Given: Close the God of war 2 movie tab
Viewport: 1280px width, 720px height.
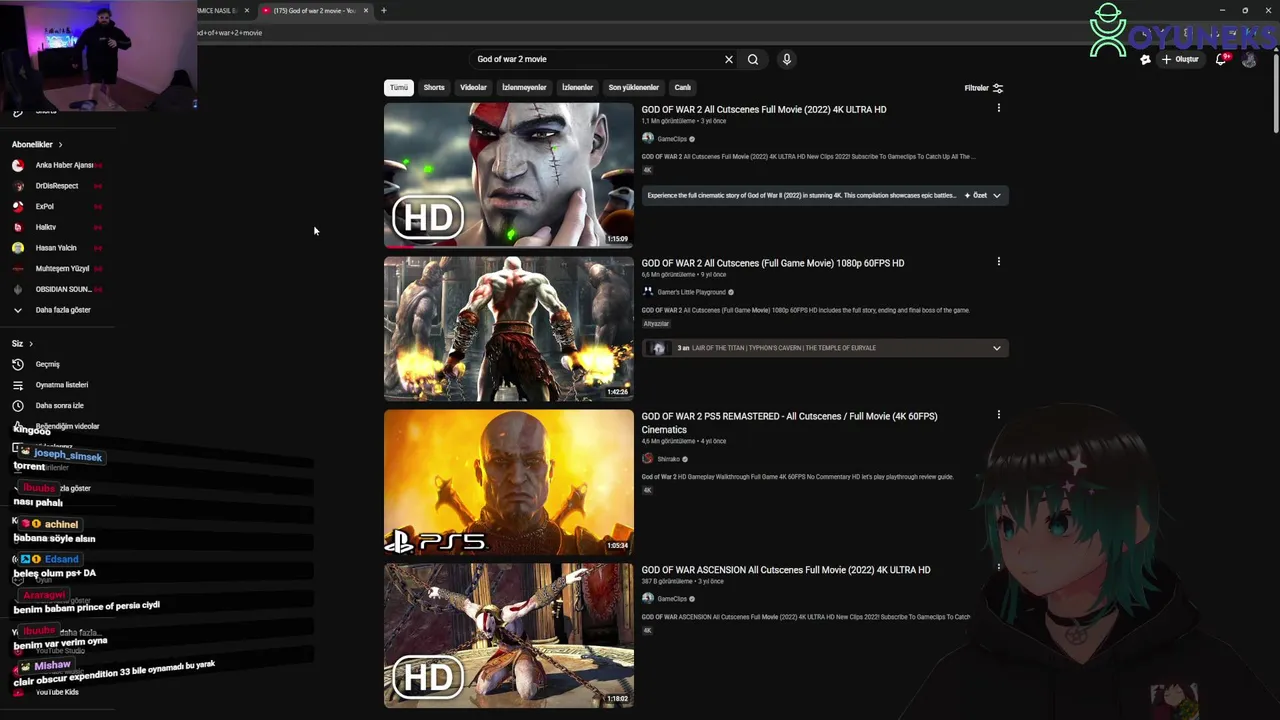Looking at the screenshot, I should pos(366,11).
